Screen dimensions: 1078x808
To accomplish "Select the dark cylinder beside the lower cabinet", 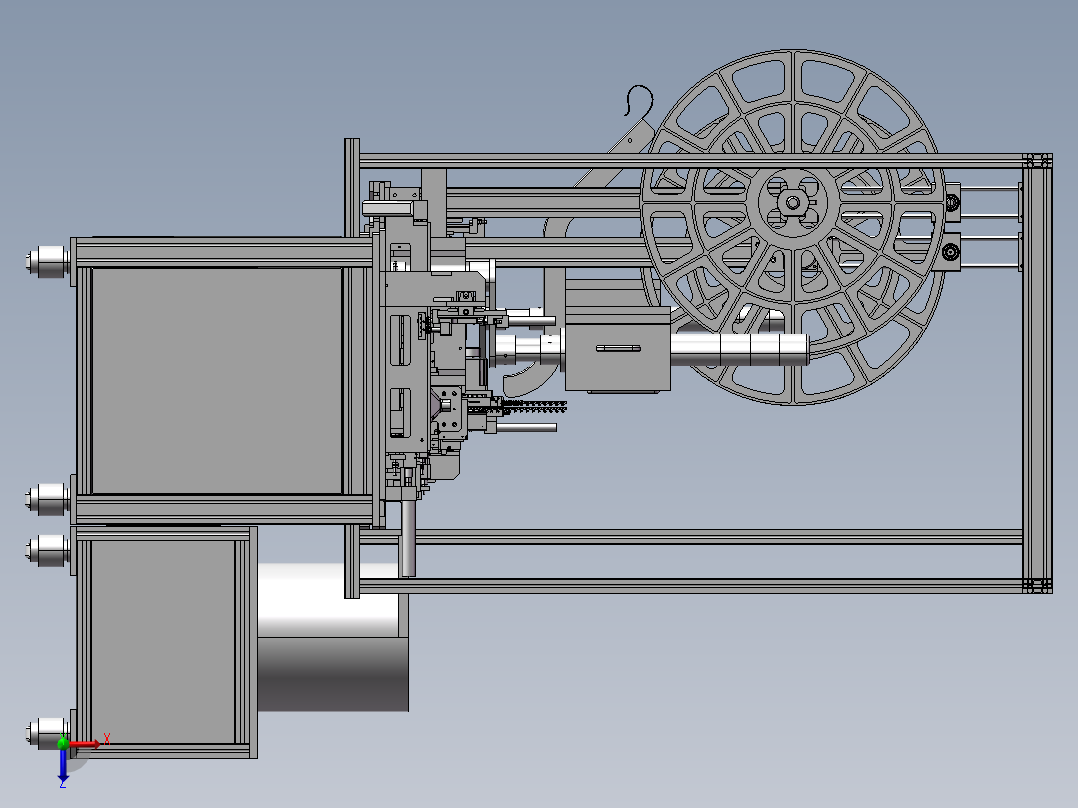I will 333,637.
